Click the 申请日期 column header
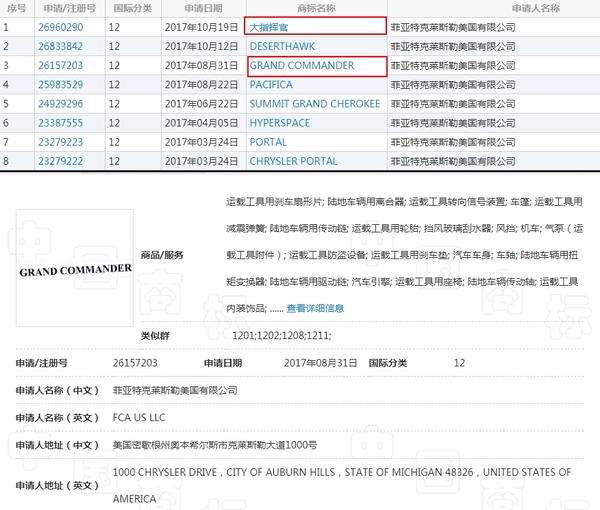Image resolution: width=600 pixels, height=510 pixels. pos(203,8)
